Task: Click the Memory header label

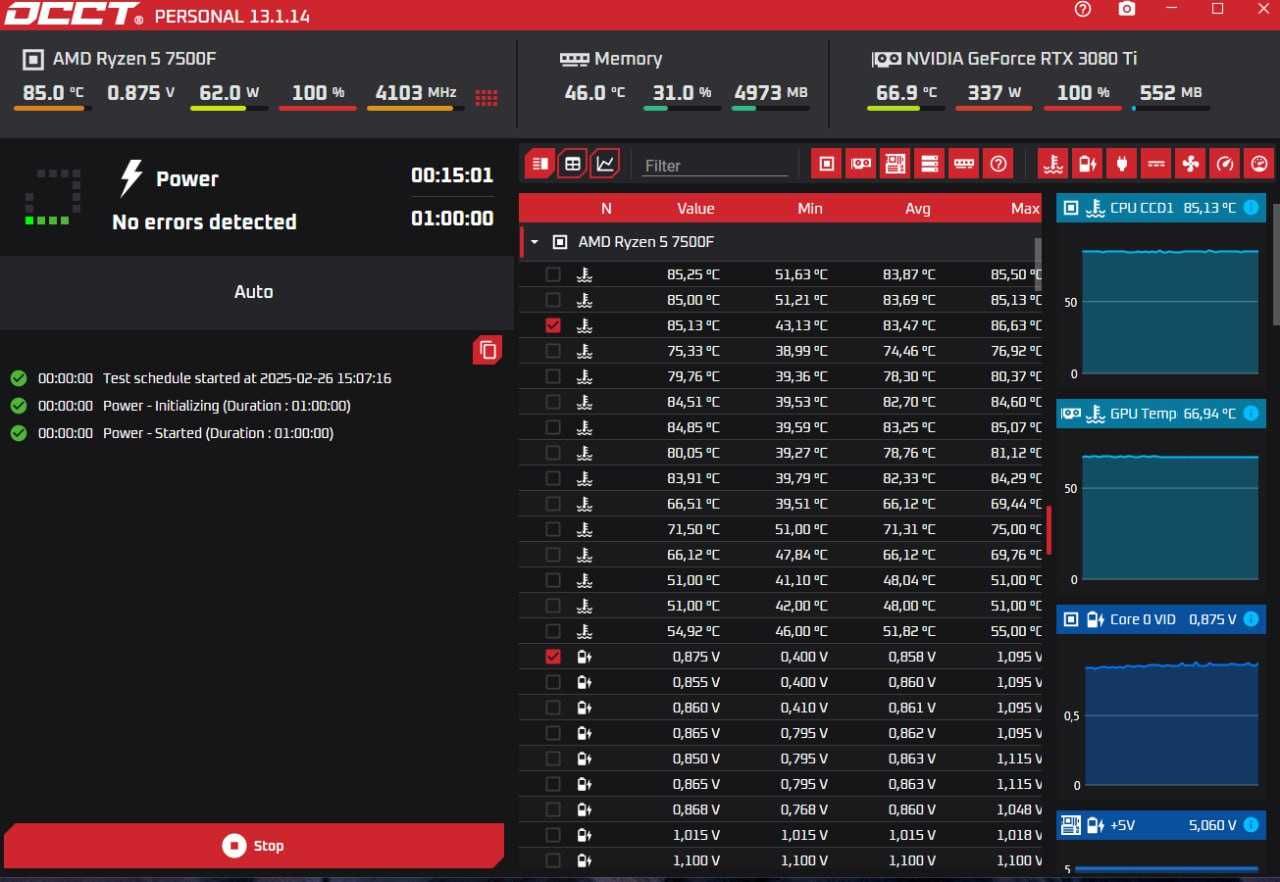Action: point(628,59)
